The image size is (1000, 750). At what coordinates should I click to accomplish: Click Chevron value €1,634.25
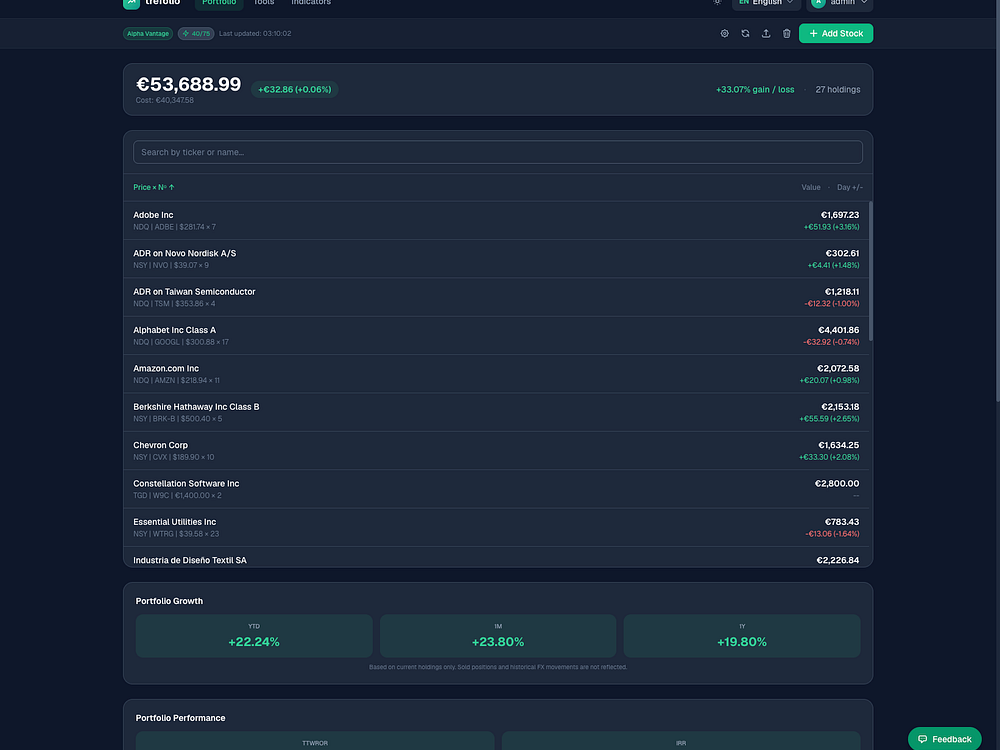838,445
